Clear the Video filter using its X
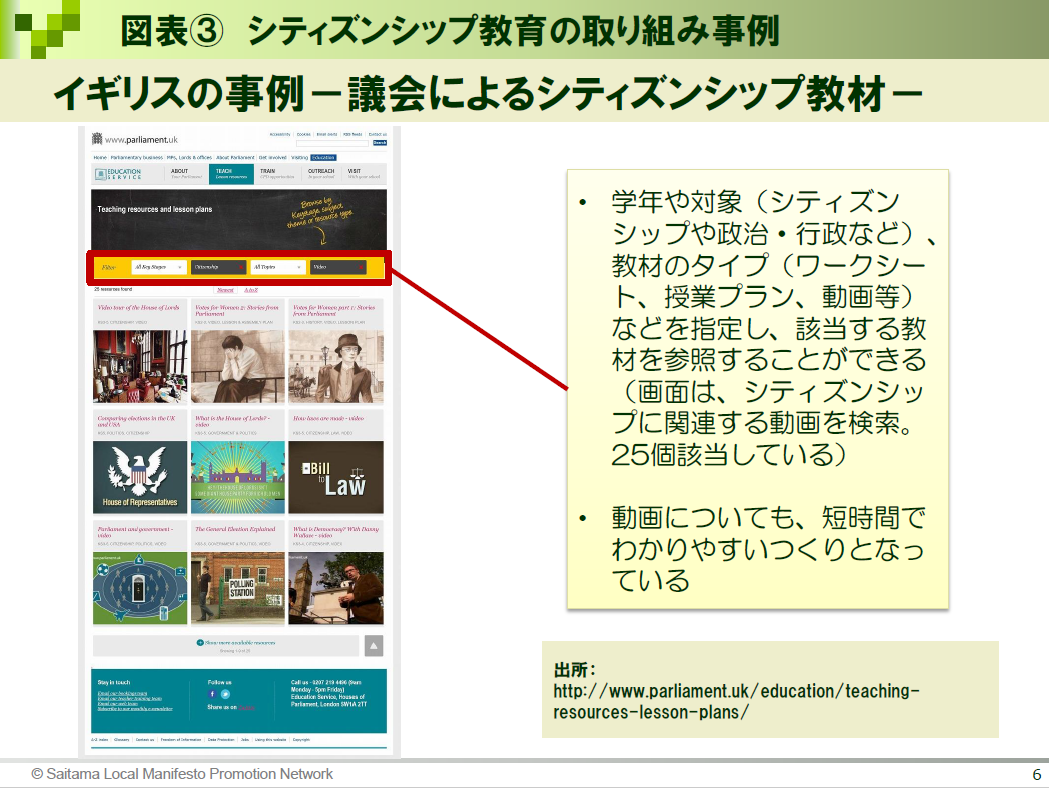 click(x=361, y=267)
